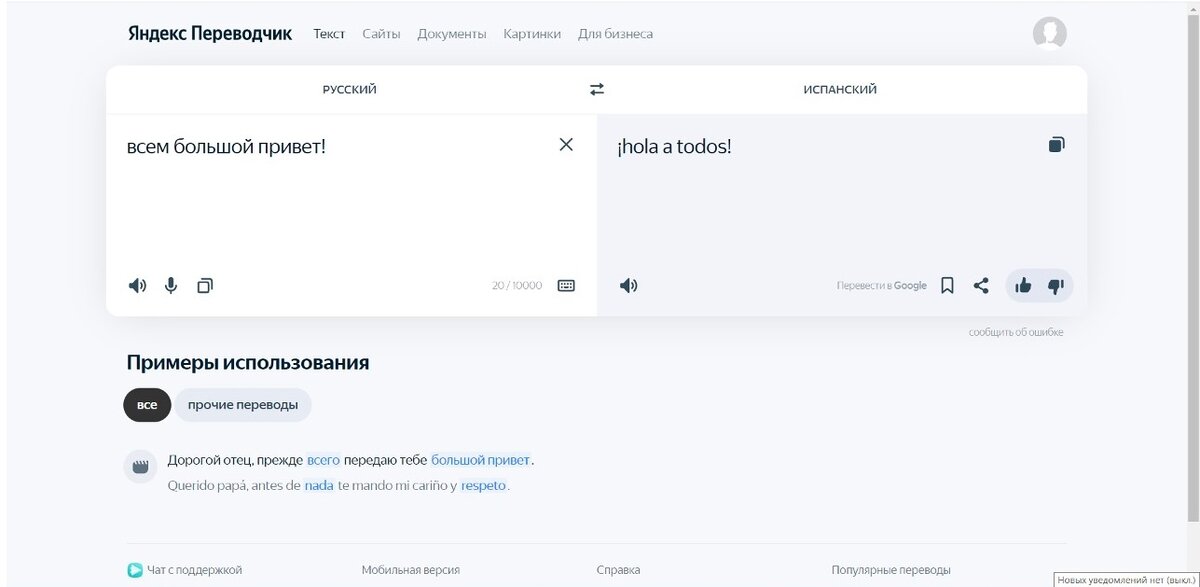Choose the target language ИСПАНСКИЙ
Screen dimensions: 1200x587
[x=840, y=89]
